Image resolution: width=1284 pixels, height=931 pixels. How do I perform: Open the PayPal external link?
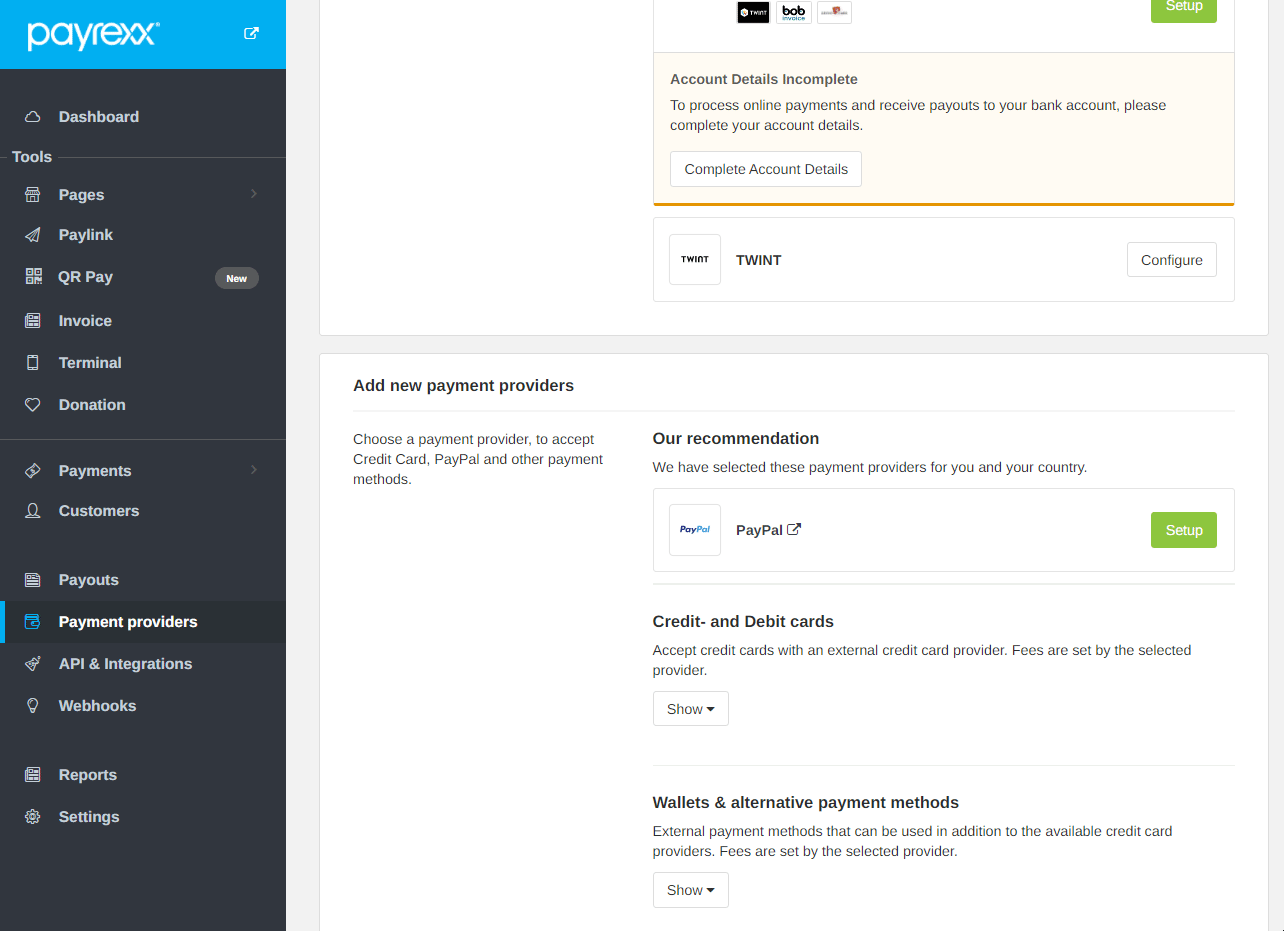[794, 530]
